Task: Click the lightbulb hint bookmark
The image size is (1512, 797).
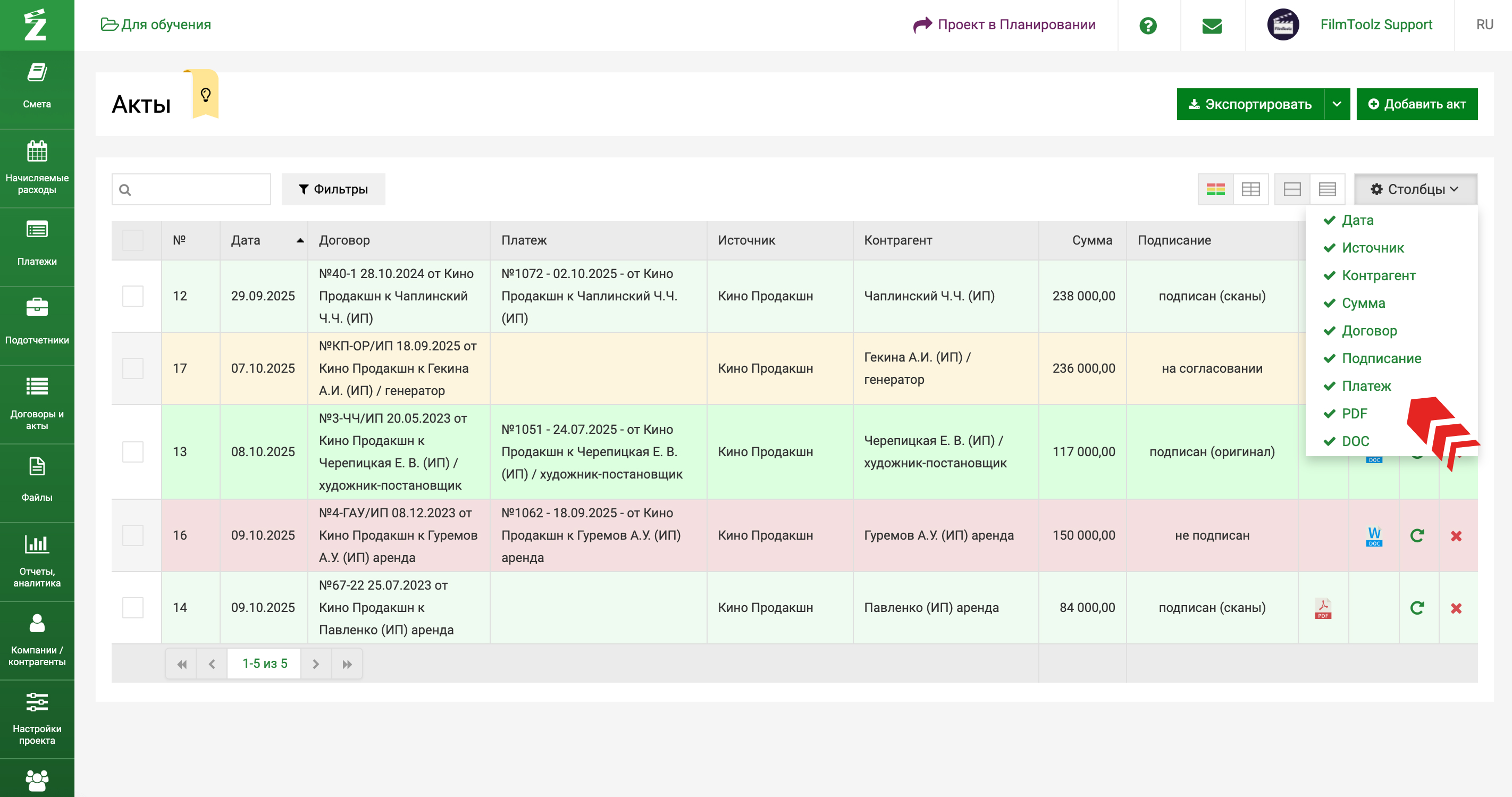Action: pos(205,95)
